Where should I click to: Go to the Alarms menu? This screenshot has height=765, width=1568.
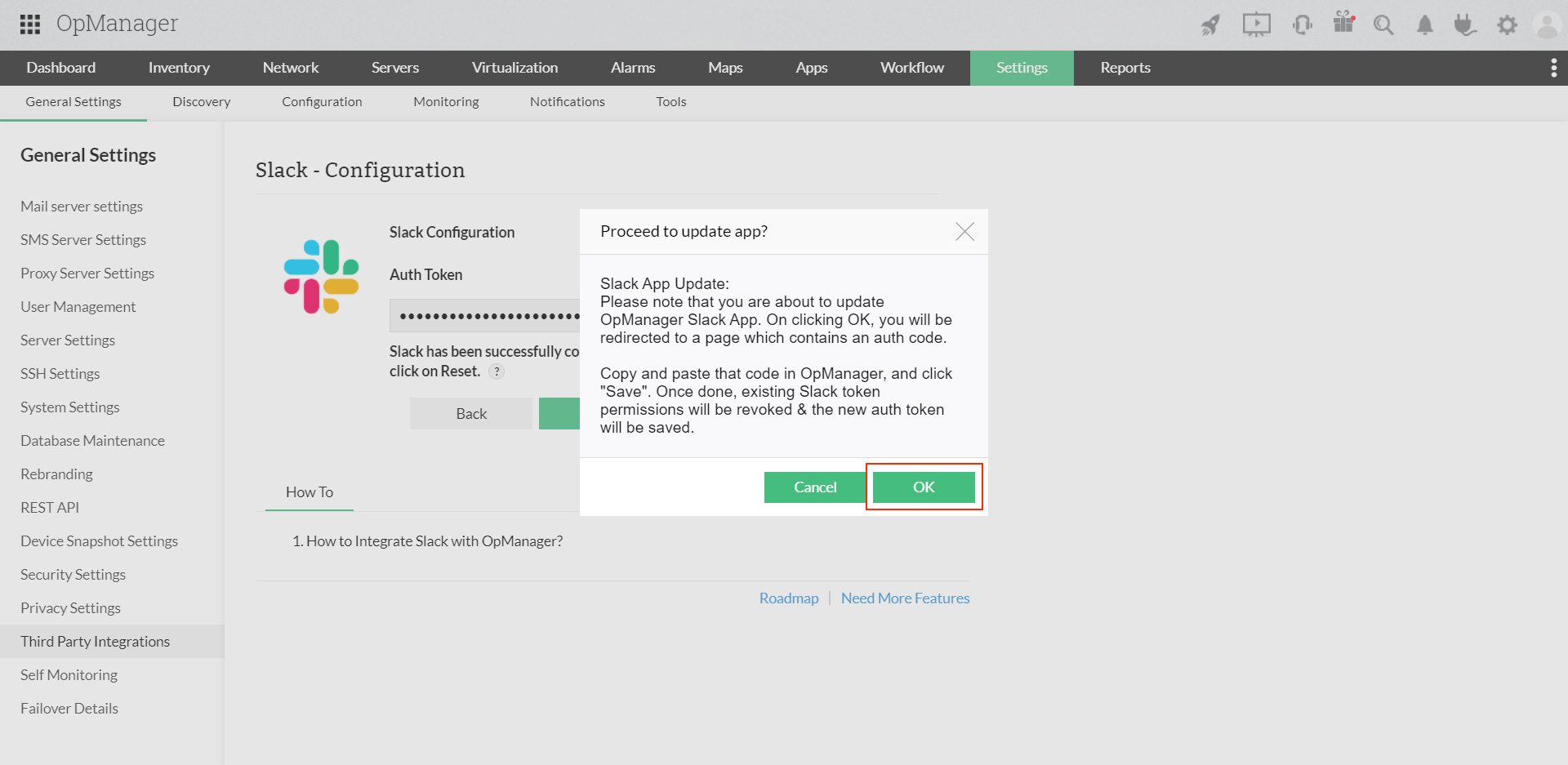tap(633, 68)
